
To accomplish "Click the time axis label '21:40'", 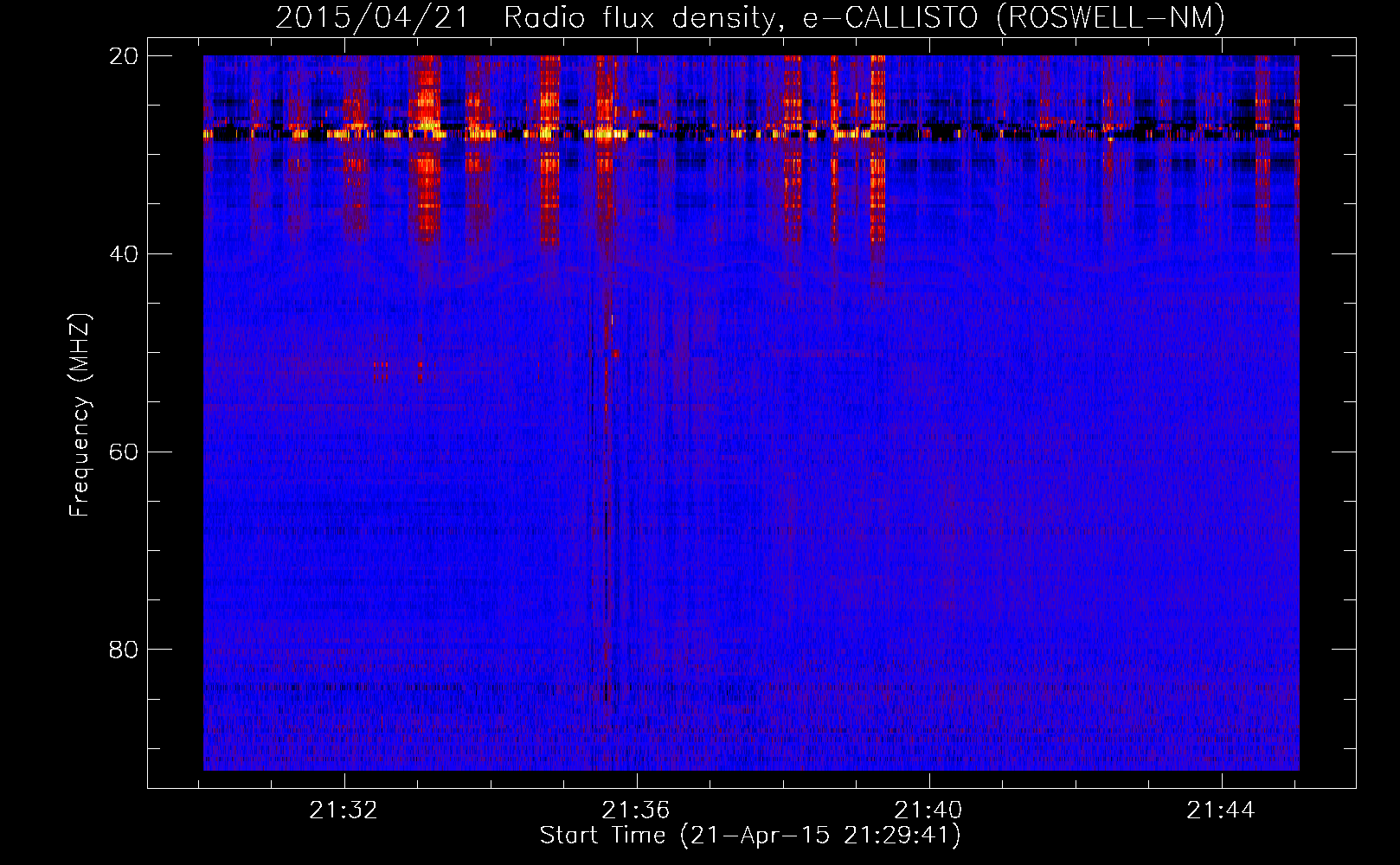I will (928, 811).
